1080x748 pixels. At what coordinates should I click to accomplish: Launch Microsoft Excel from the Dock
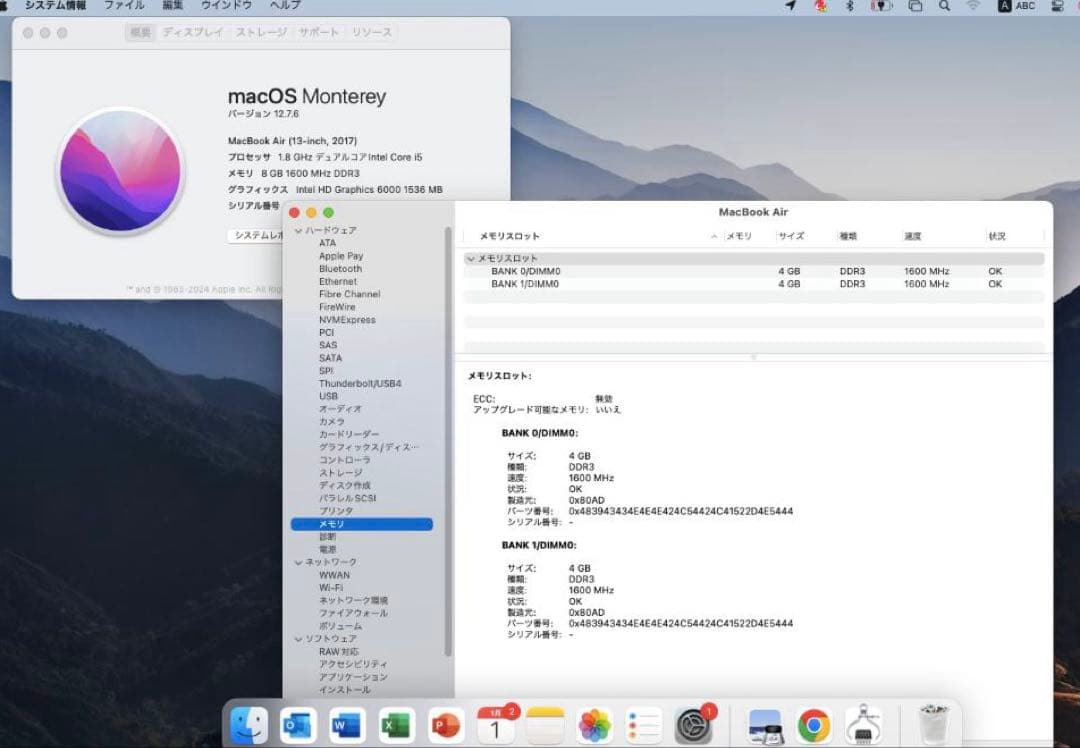coord(397,725)
